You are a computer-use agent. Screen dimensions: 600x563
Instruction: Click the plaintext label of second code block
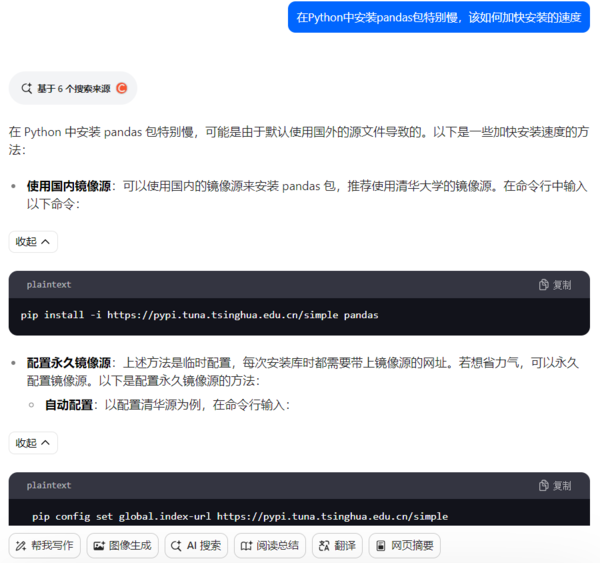click(49, 485)
